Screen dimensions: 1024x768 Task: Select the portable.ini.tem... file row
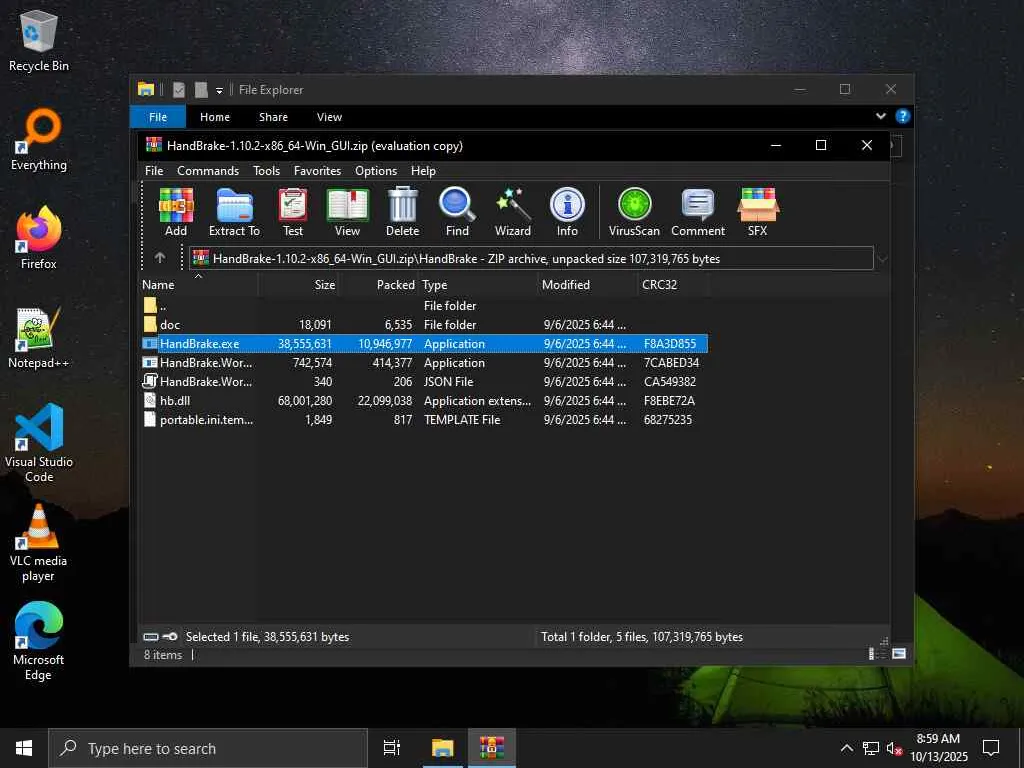click(424, 419)
